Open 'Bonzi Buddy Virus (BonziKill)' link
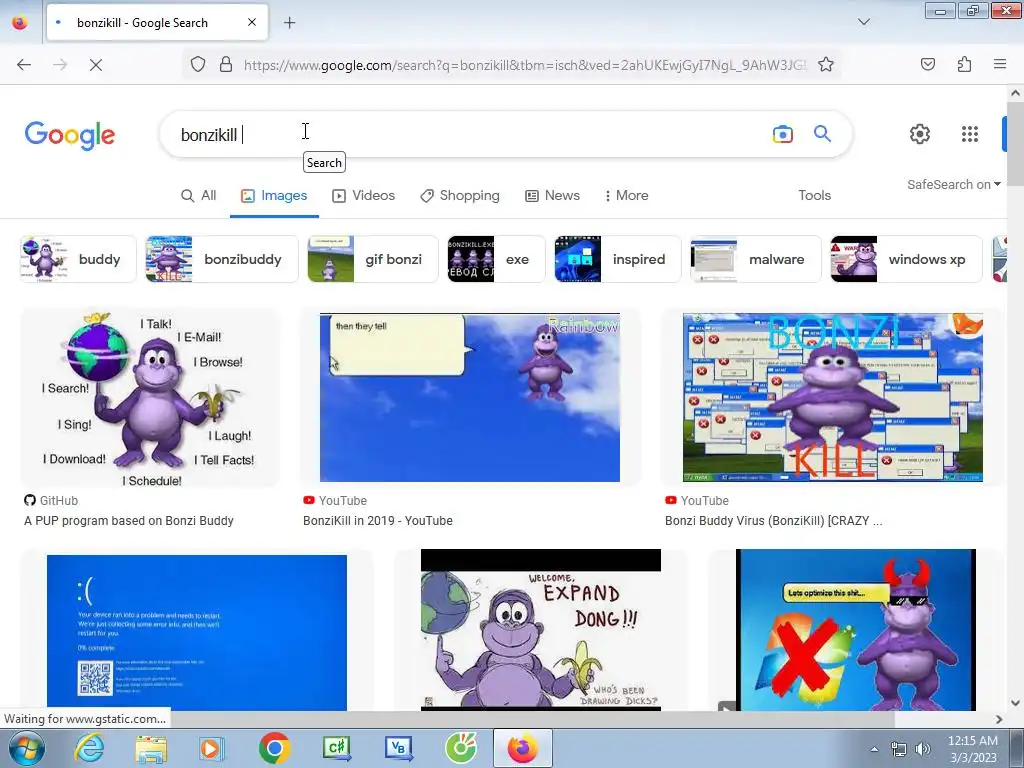The image size is (1024, 768). [x=773, y=520]
